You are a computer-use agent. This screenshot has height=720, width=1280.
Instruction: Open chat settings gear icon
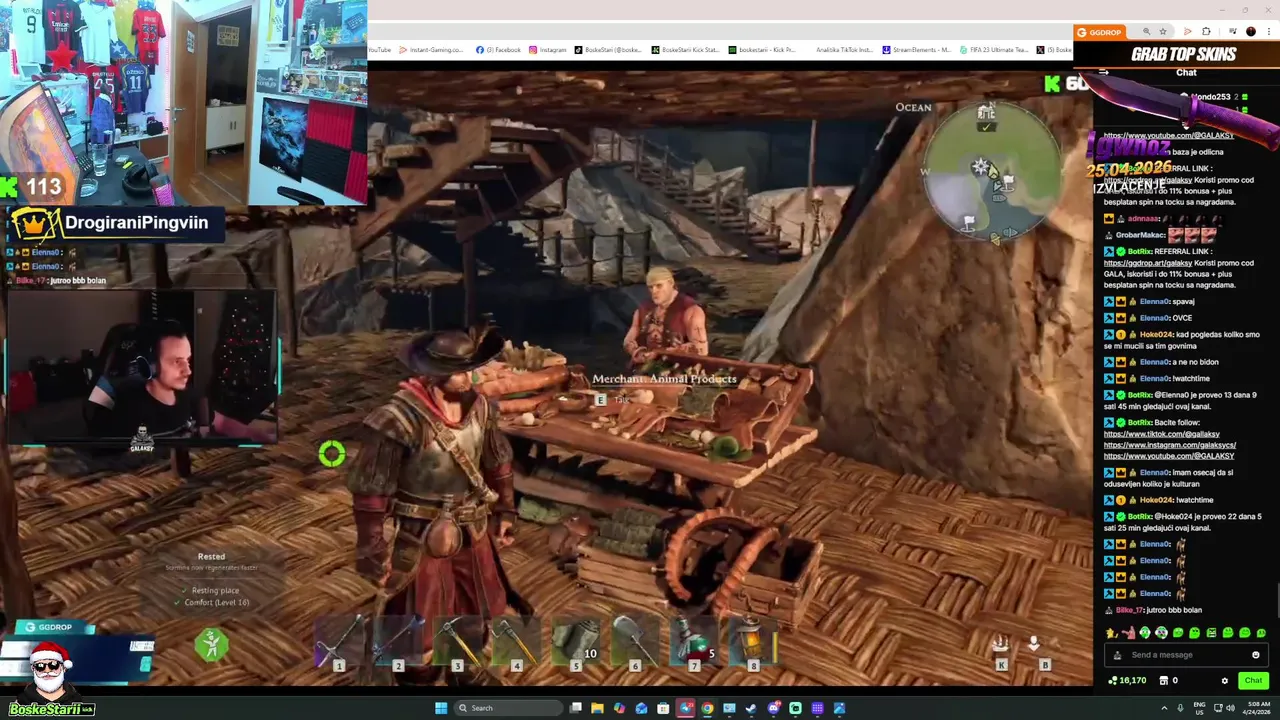(1225, 681)
